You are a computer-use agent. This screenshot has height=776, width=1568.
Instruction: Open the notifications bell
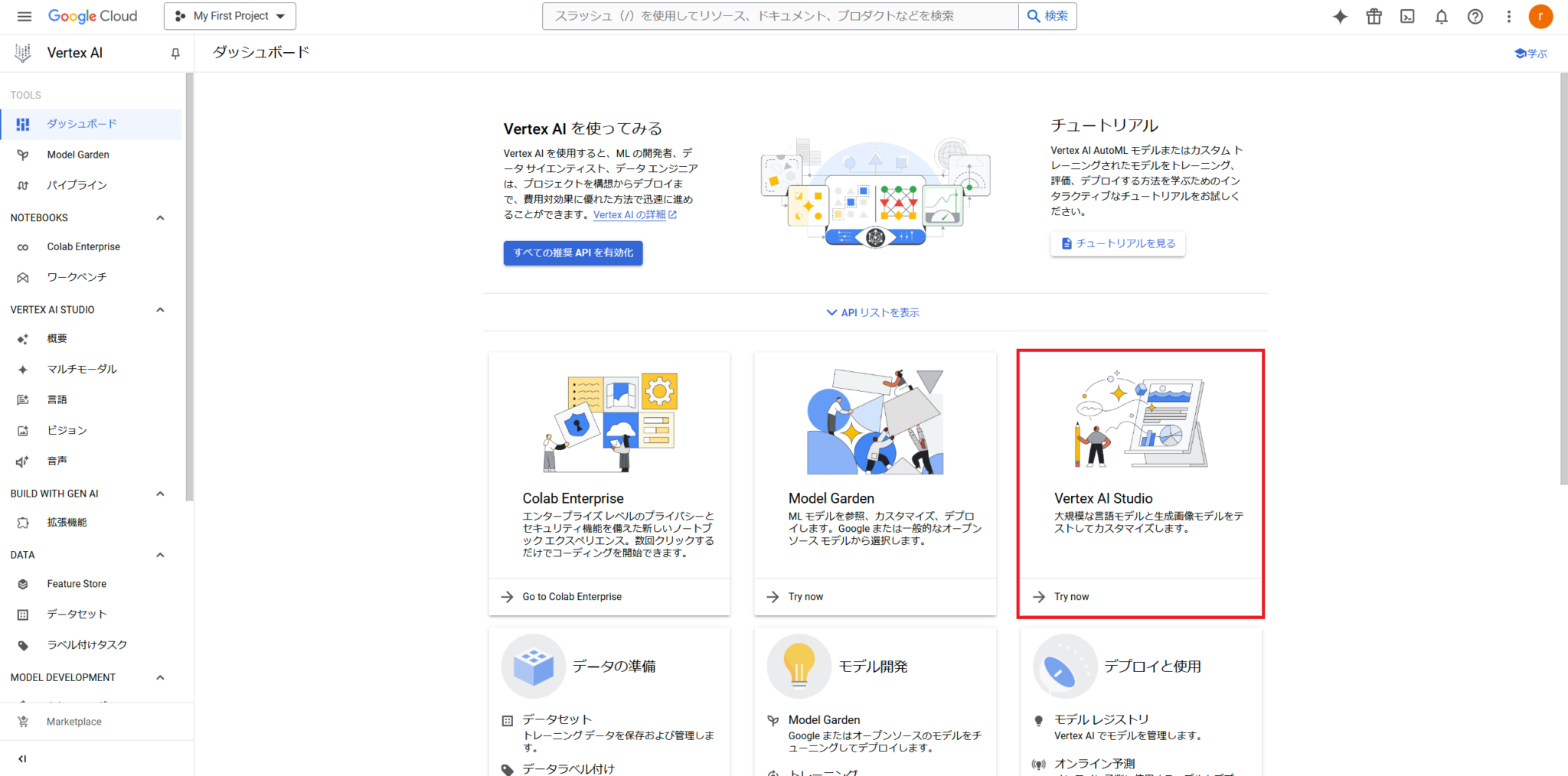(1441, 16)
